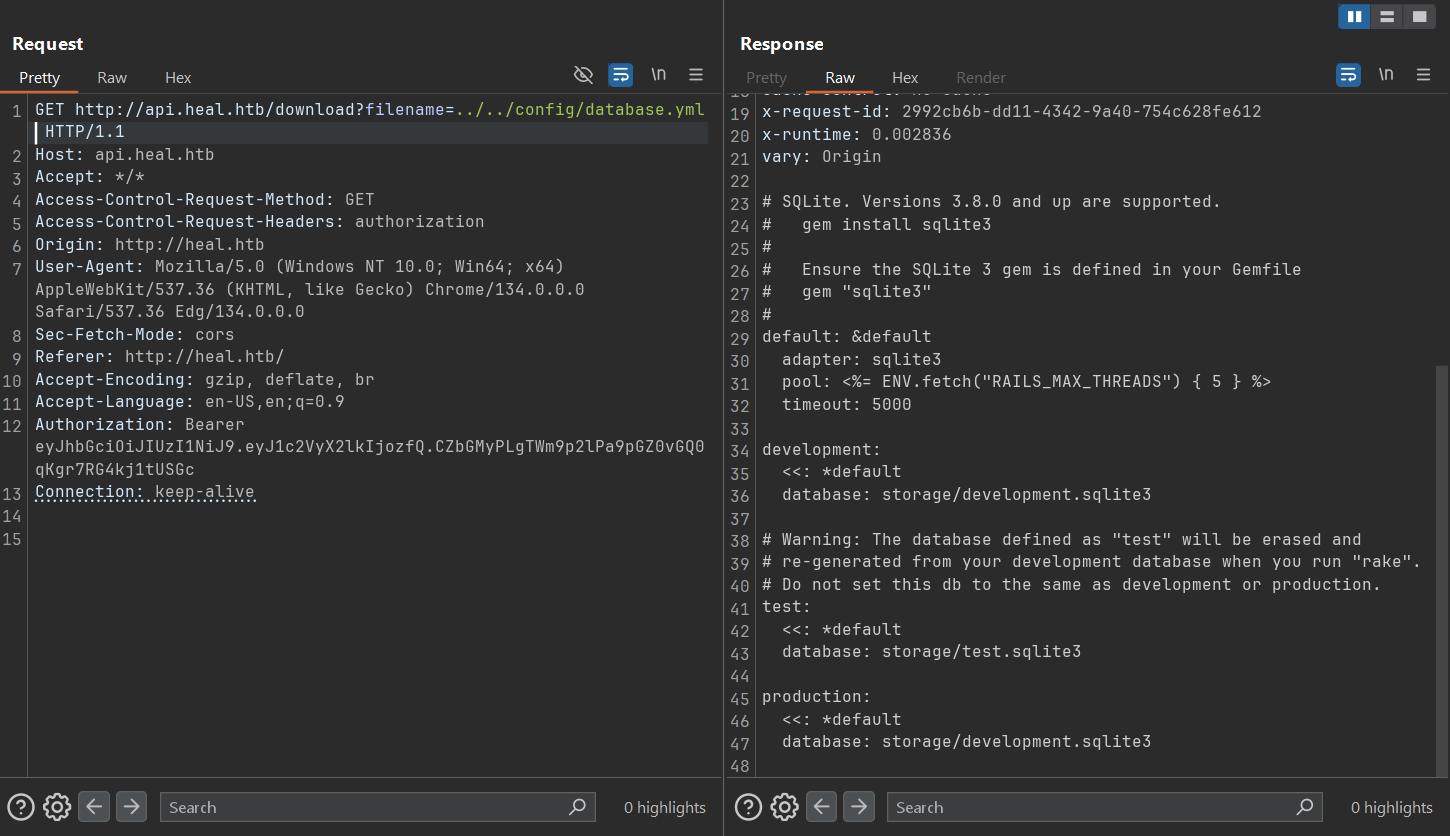Click magnifier icon in Request search box
Viewport: 1450px width, 836px height.
577,807
